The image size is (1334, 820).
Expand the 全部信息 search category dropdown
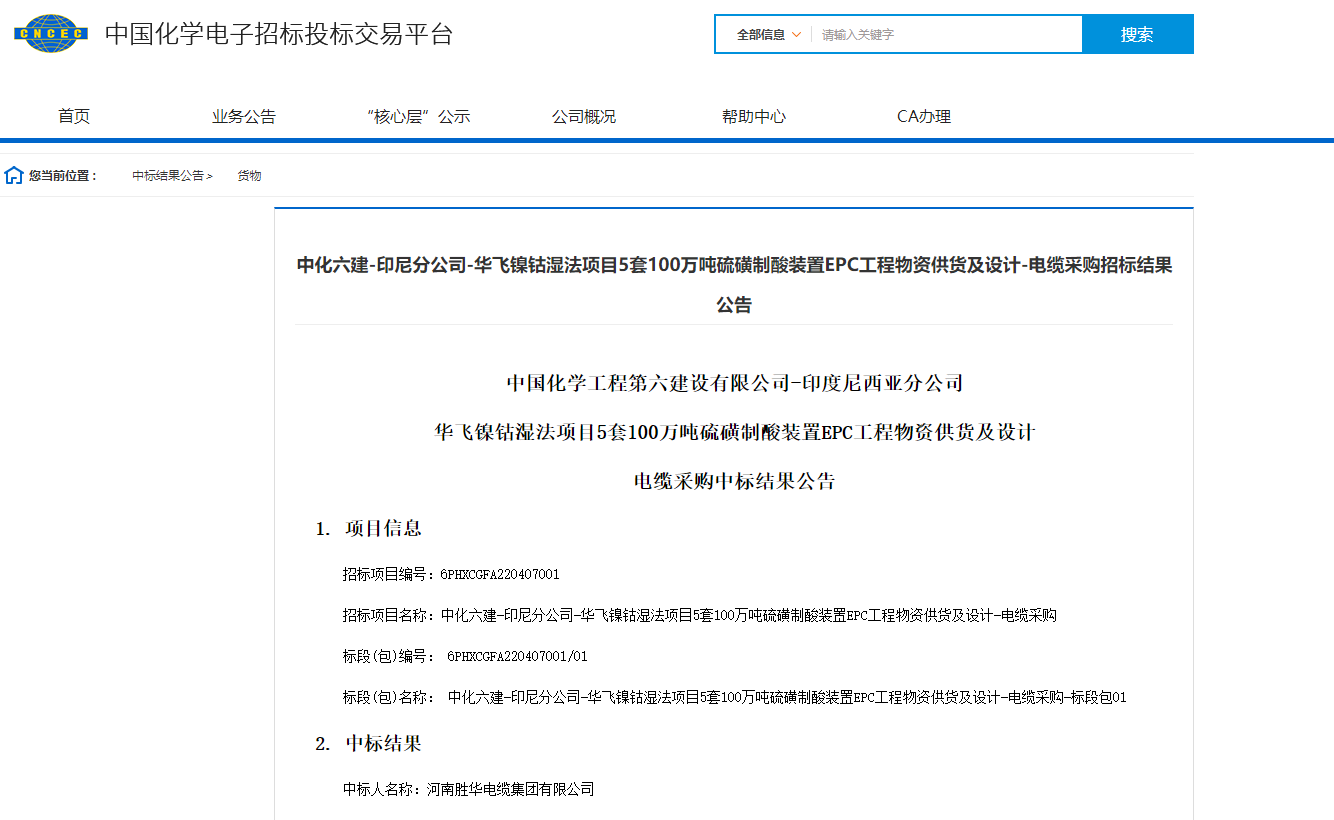coord(762,33)
